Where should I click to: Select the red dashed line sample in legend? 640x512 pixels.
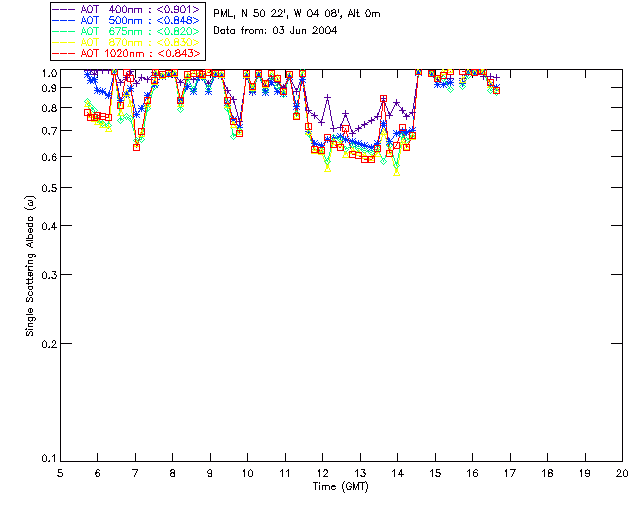point(64,53)
